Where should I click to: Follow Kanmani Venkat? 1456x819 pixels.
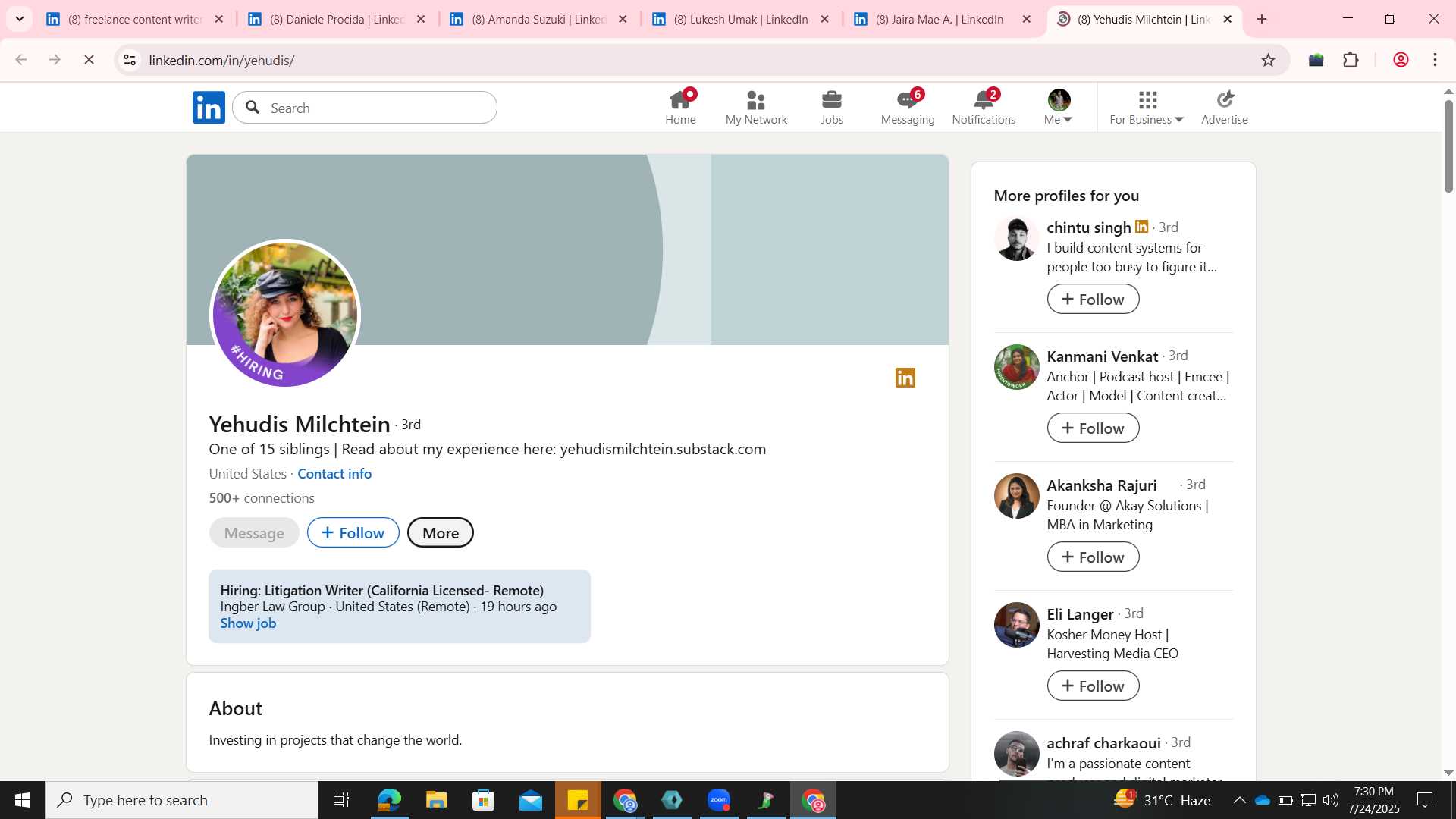pyautogui.click(x=1093, y=428)
